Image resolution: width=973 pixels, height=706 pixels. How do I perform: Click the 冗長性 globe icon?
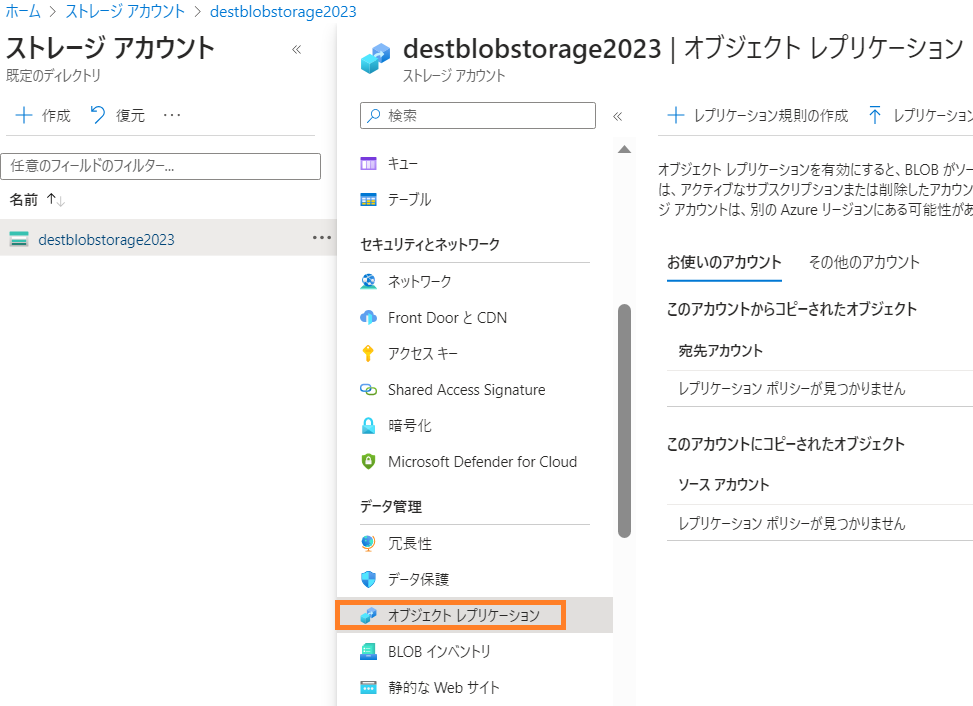[x=369, y=543]
